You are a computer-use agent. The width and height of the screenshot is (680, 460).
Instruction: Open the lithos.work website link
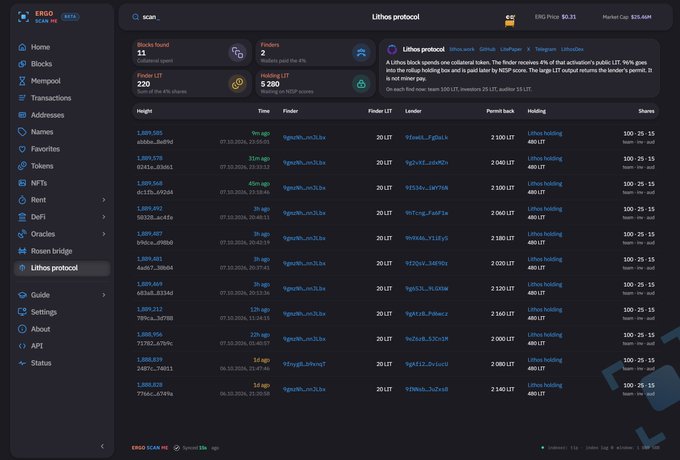pos(462,49)
